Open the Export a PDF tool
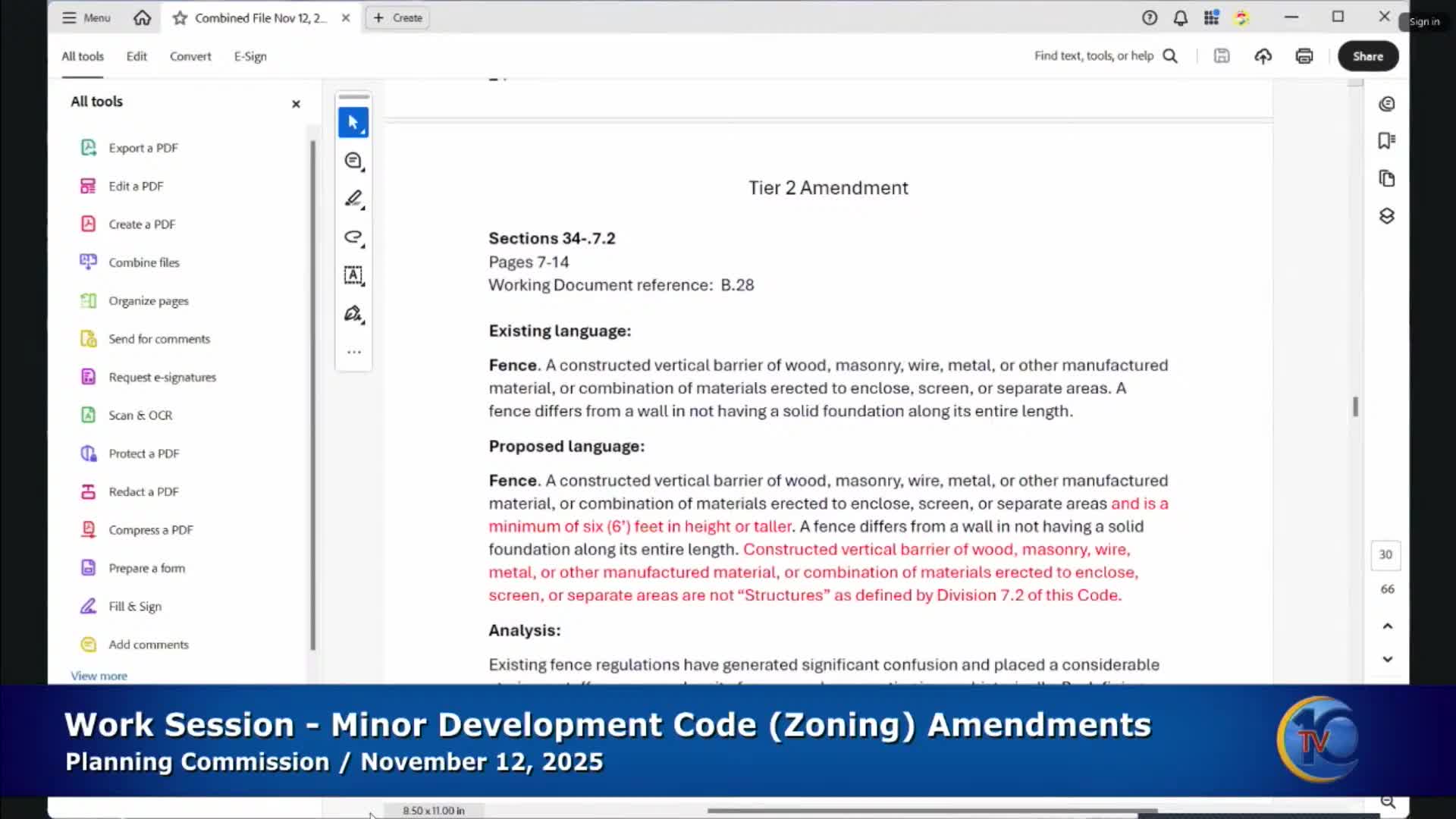 point(143,147)
